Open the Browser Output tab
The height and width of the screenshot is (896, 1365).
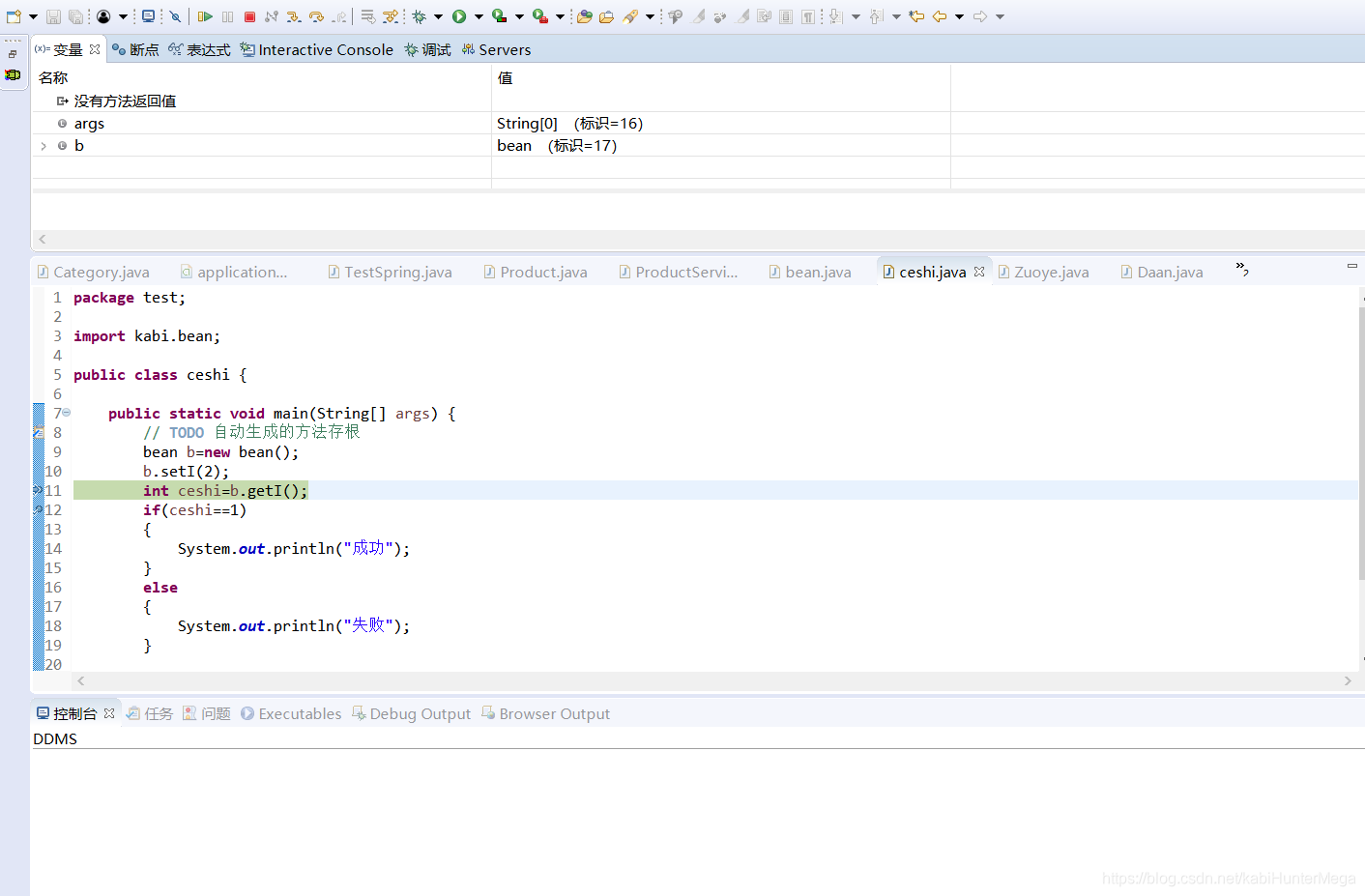point(546,714)
